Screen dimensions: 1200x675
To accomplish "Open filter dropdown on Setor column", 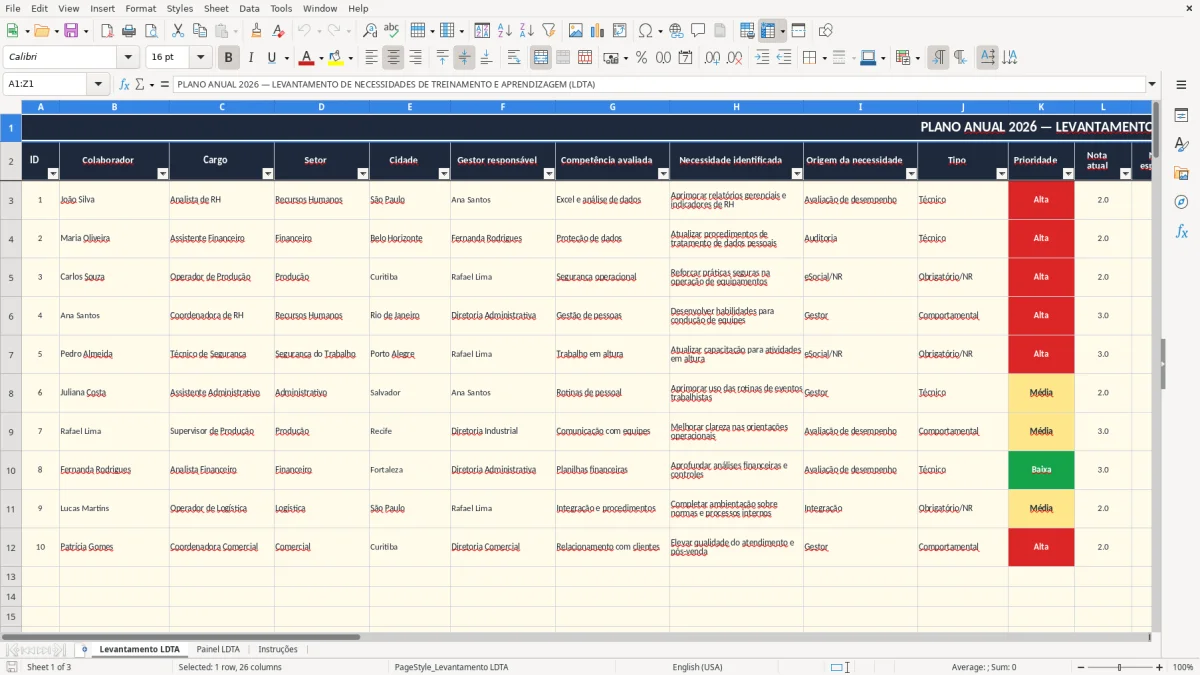I will [363, 174].
